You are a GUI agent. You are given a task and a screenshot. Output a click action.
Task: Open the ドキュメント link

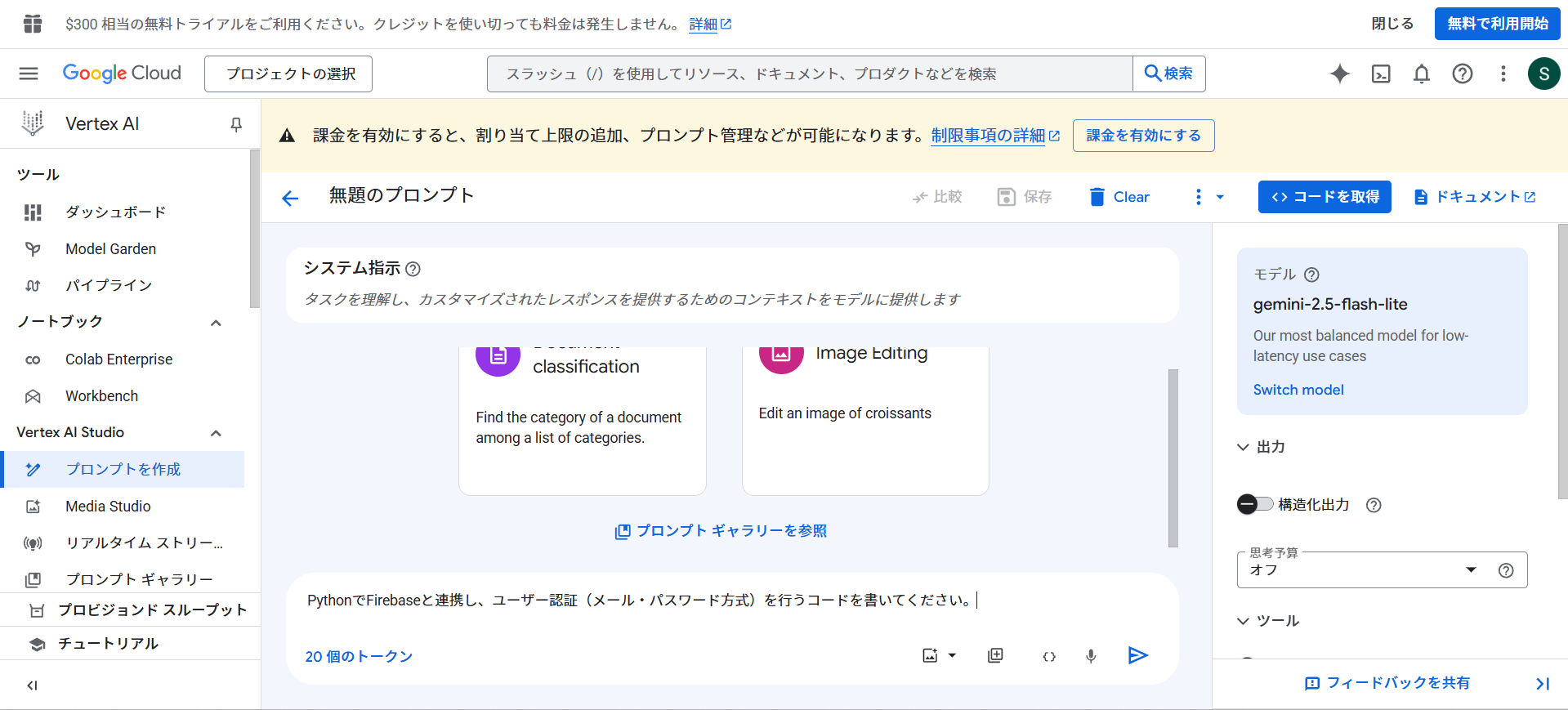tap(1475, 197)
